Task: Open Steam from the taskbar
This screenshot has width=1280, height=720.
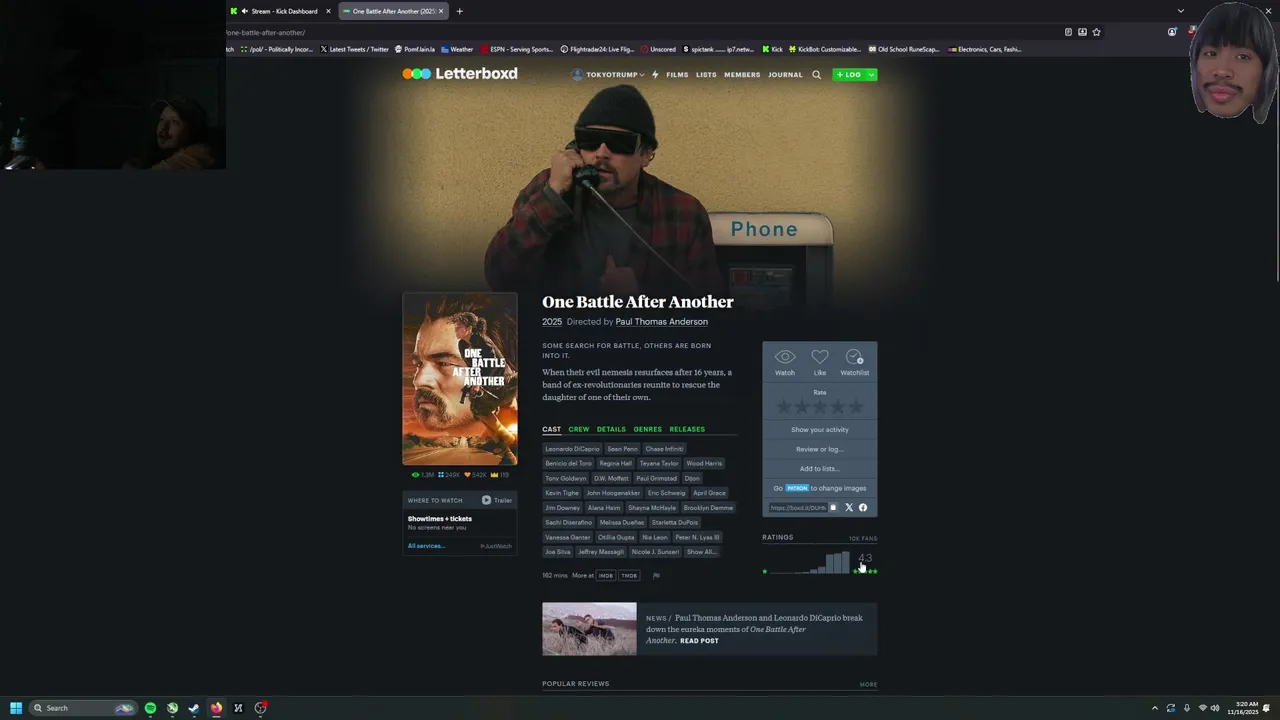Action: (194, 708)
